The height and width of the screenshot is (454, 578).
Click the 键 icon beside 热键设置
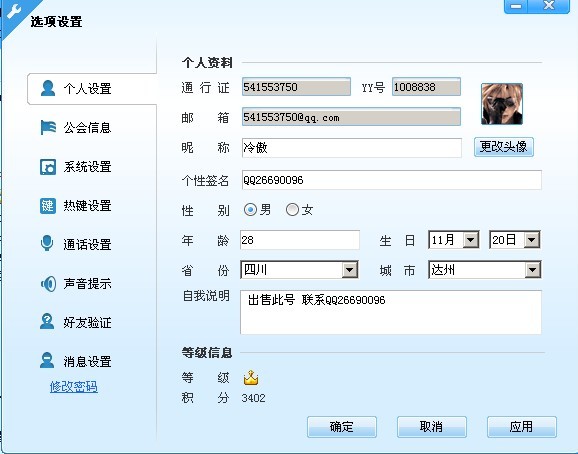(48, 206)
